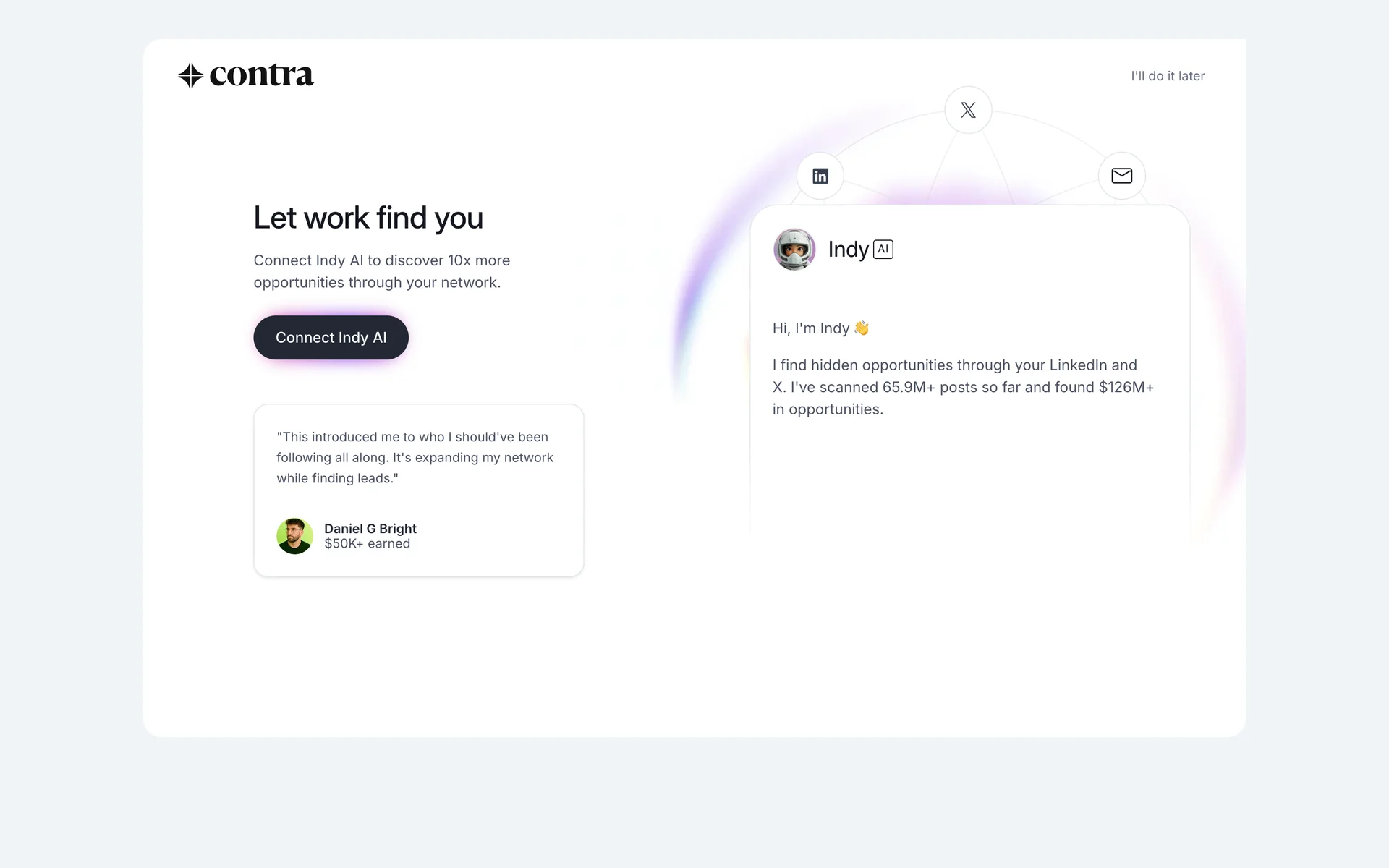Click the Daniel G Bright name
Viewport: 1389px width, 868px height.
coord(370,529)
